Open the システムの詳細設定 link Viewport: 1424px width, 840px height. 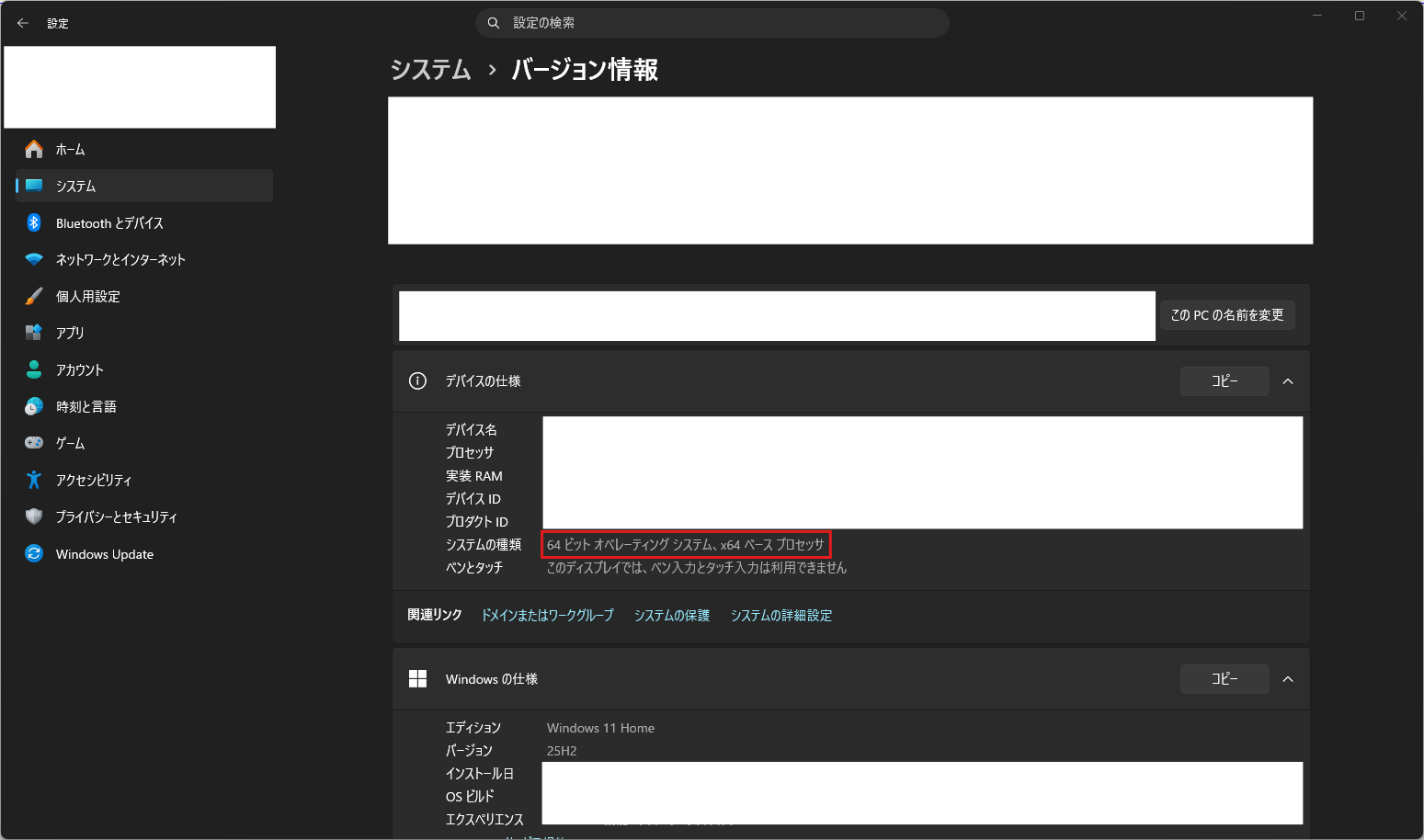coord(780,616)
